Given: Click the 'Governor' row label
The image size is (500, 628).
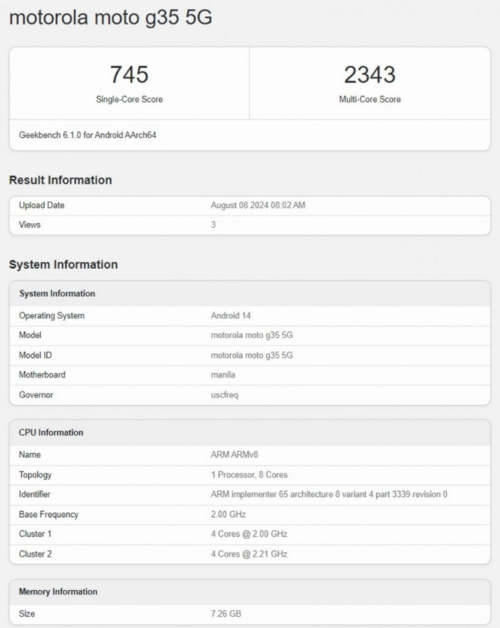Looking at the screenshot, I should click(x=36, y=395).
